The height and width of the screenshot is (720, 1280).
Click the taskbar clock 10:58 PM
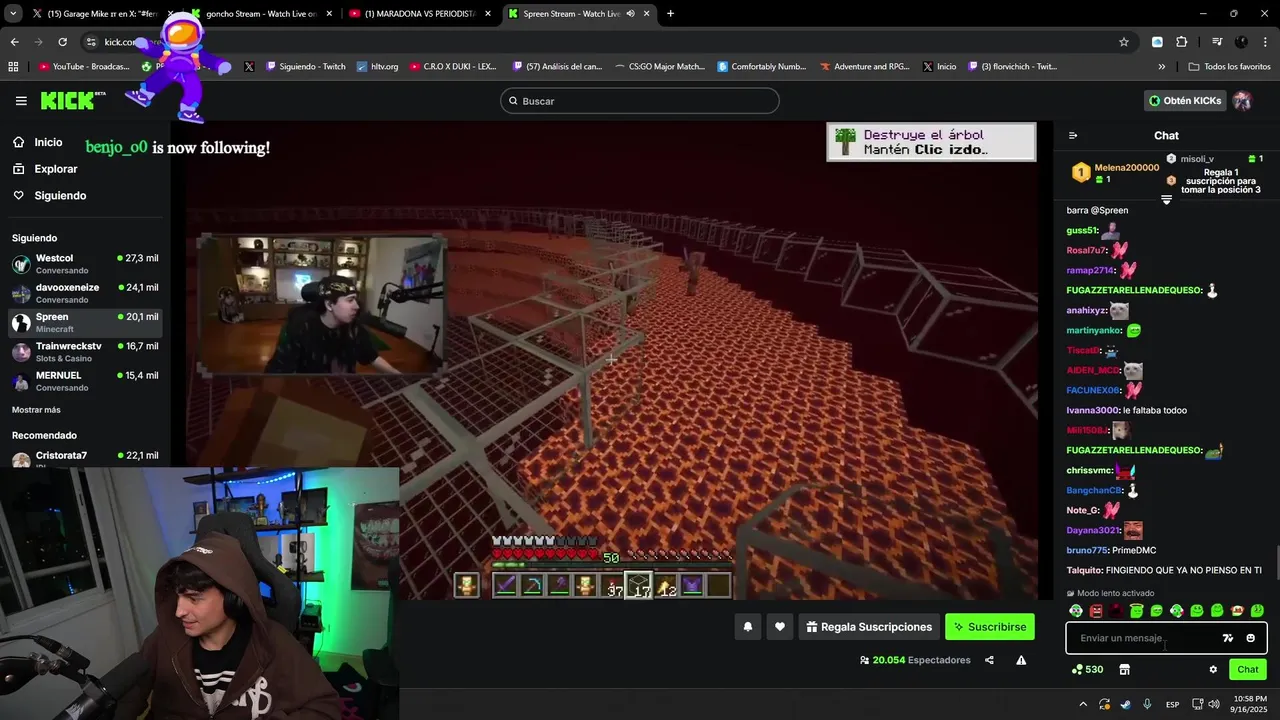click(x=1250, y=704)
